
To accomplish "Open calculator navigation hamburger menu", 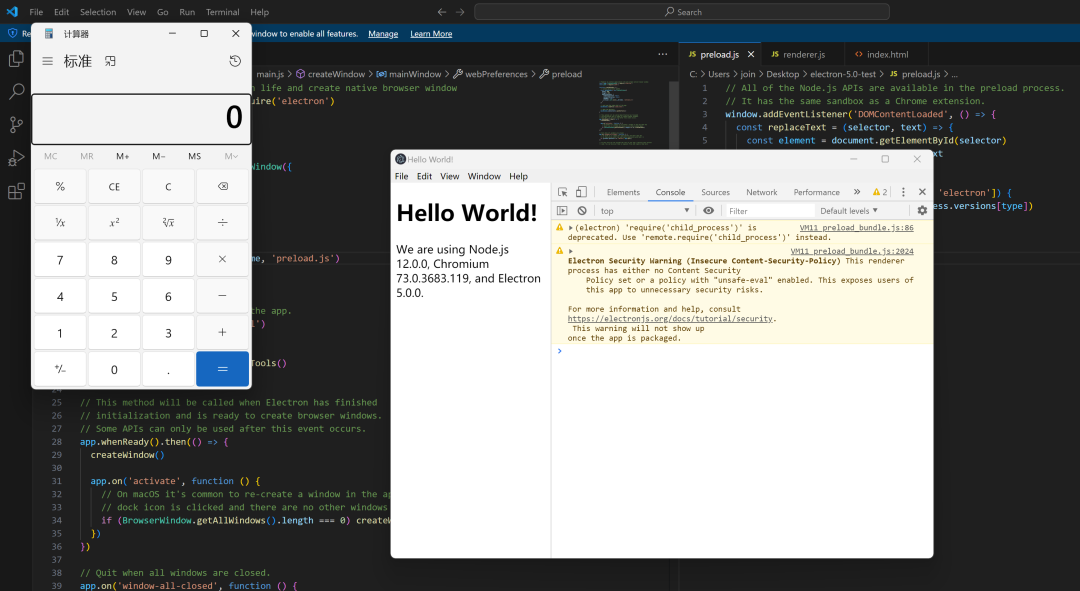I will pyautogui.click(x=47, y=61).
